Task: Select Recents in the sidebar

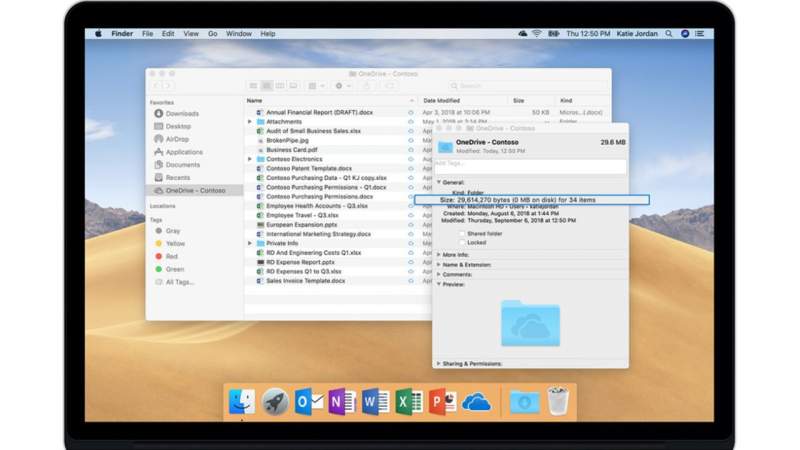Action: pyautogui.click(x=194, y=178)
